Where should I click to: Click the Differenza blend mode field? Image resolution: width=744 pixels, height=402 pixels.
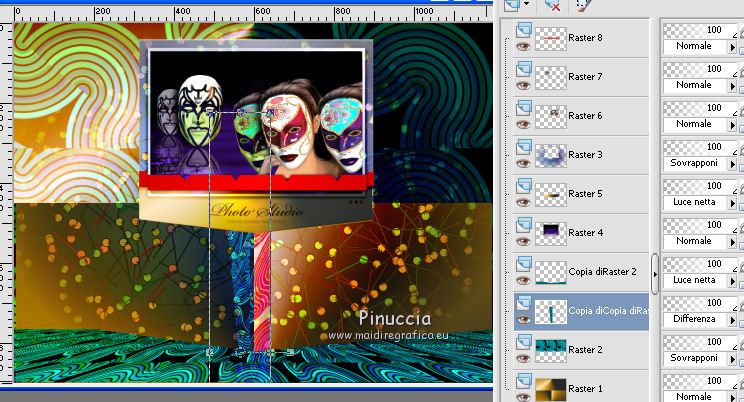[x=695, y=319]
